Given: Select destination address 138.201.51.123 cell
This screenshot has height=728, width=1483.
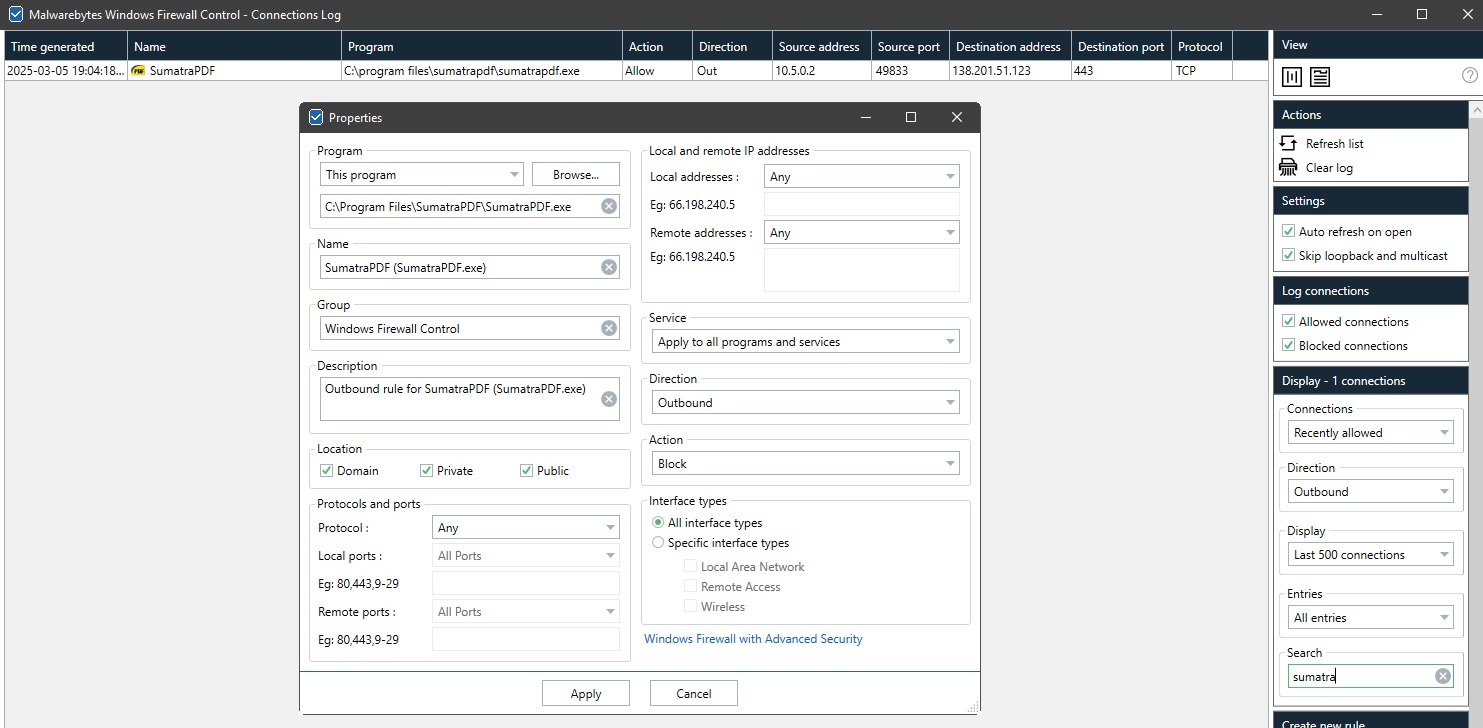Looking at the screenshot, I should 1010,71.
